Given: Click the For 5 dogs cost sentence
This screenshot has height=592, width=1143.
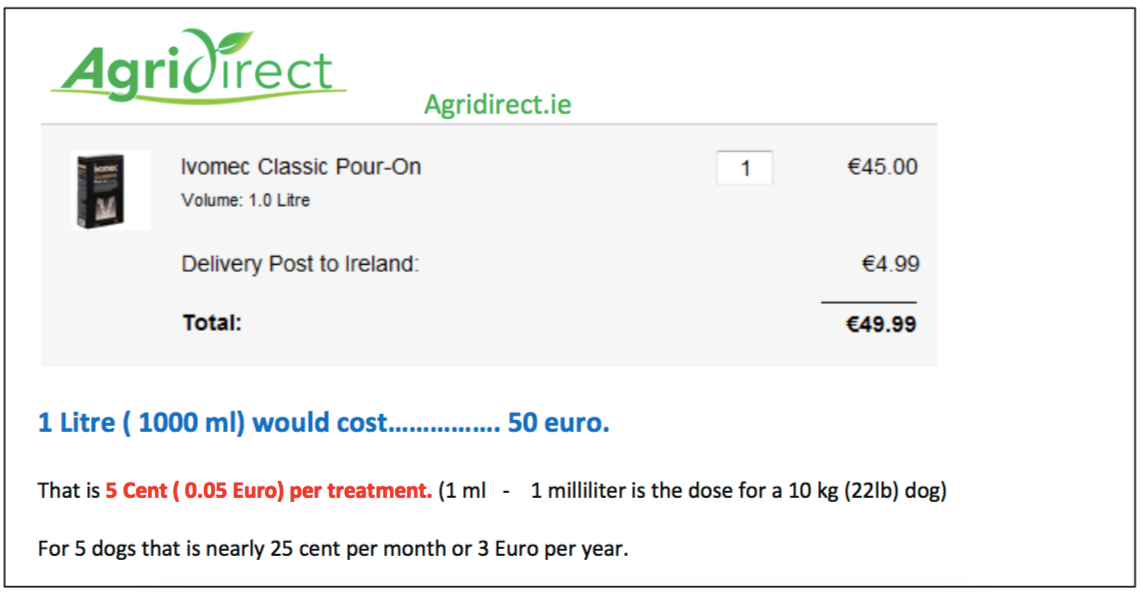Looking at the screenshot, I should coord(333,548).
